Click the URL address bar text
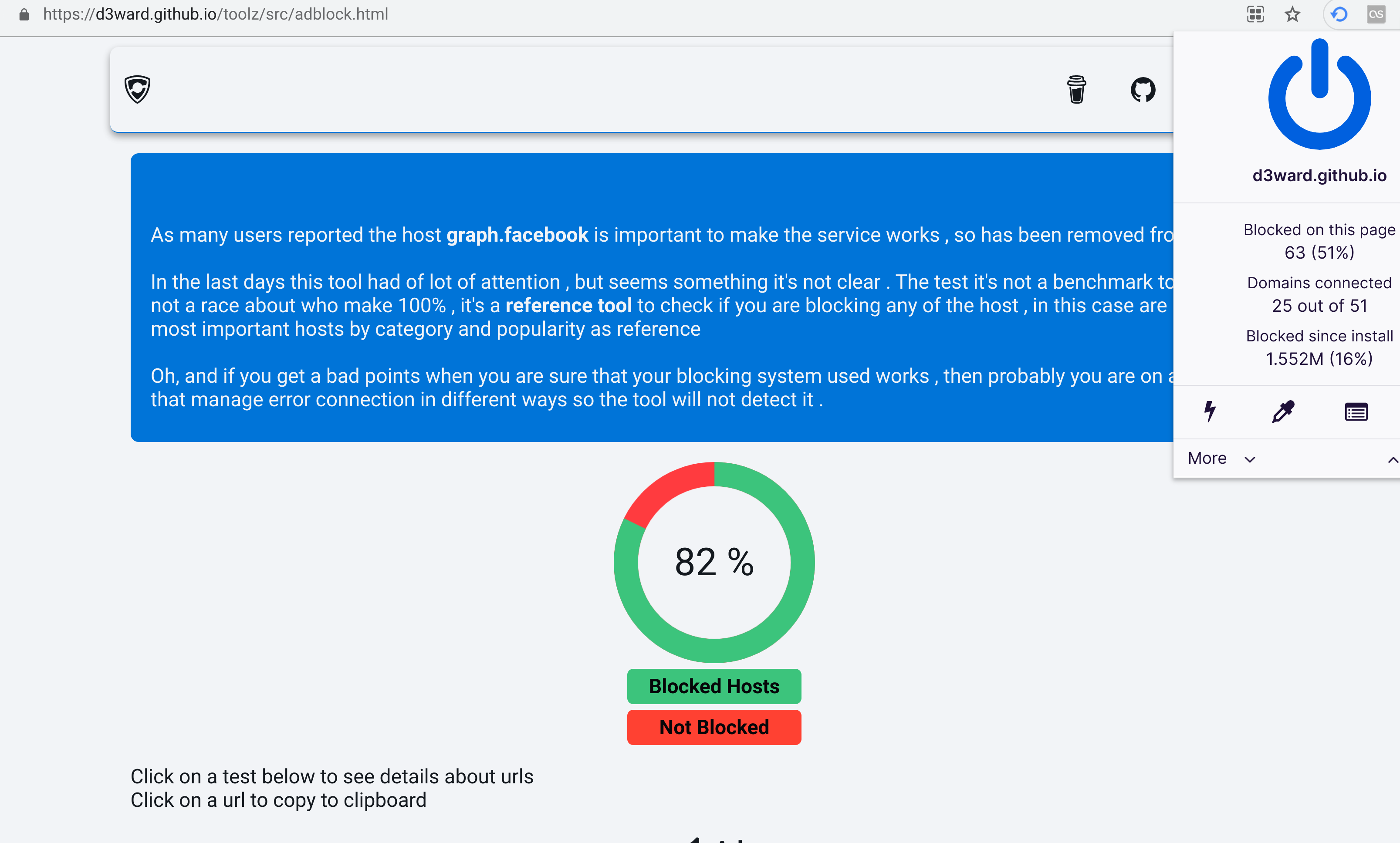This screenshot has height=843, width=1400. (x=216, y=14)
